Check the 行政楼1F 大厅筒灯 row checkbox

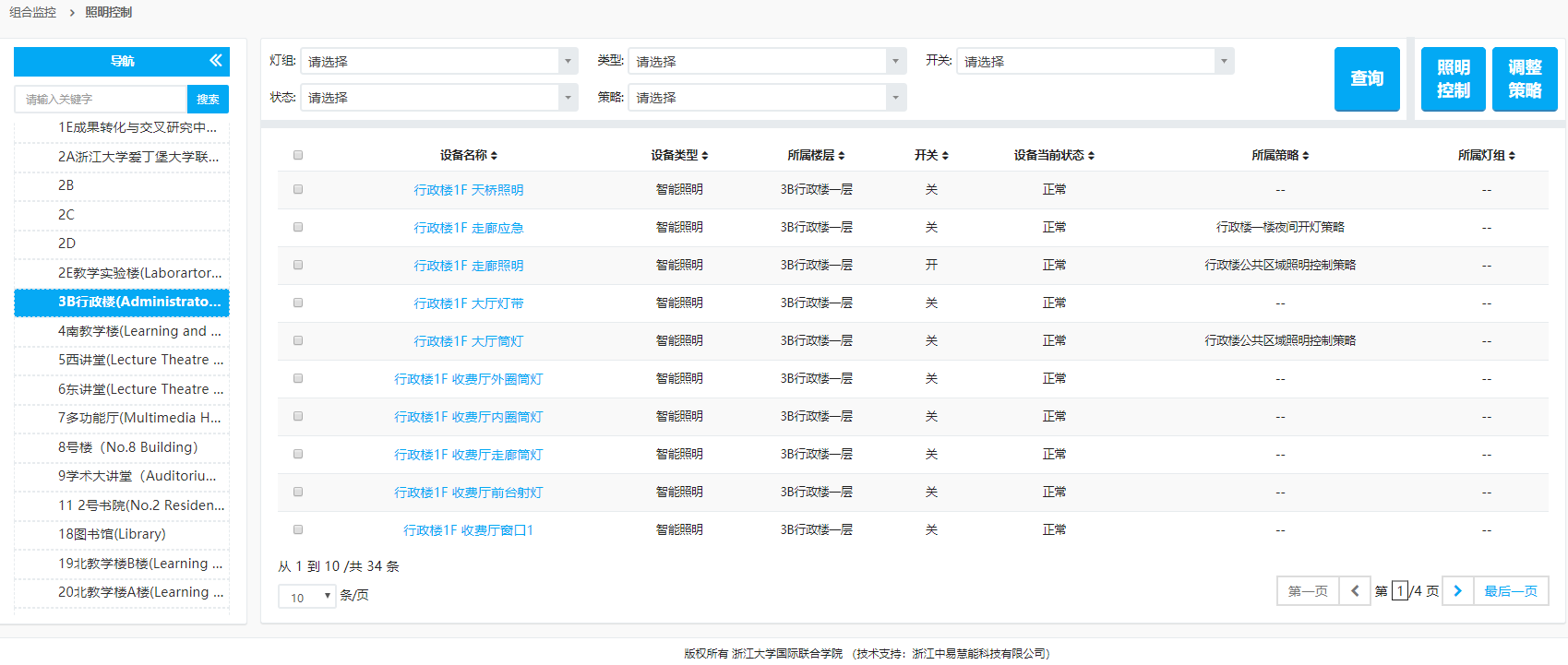point(298,340)
